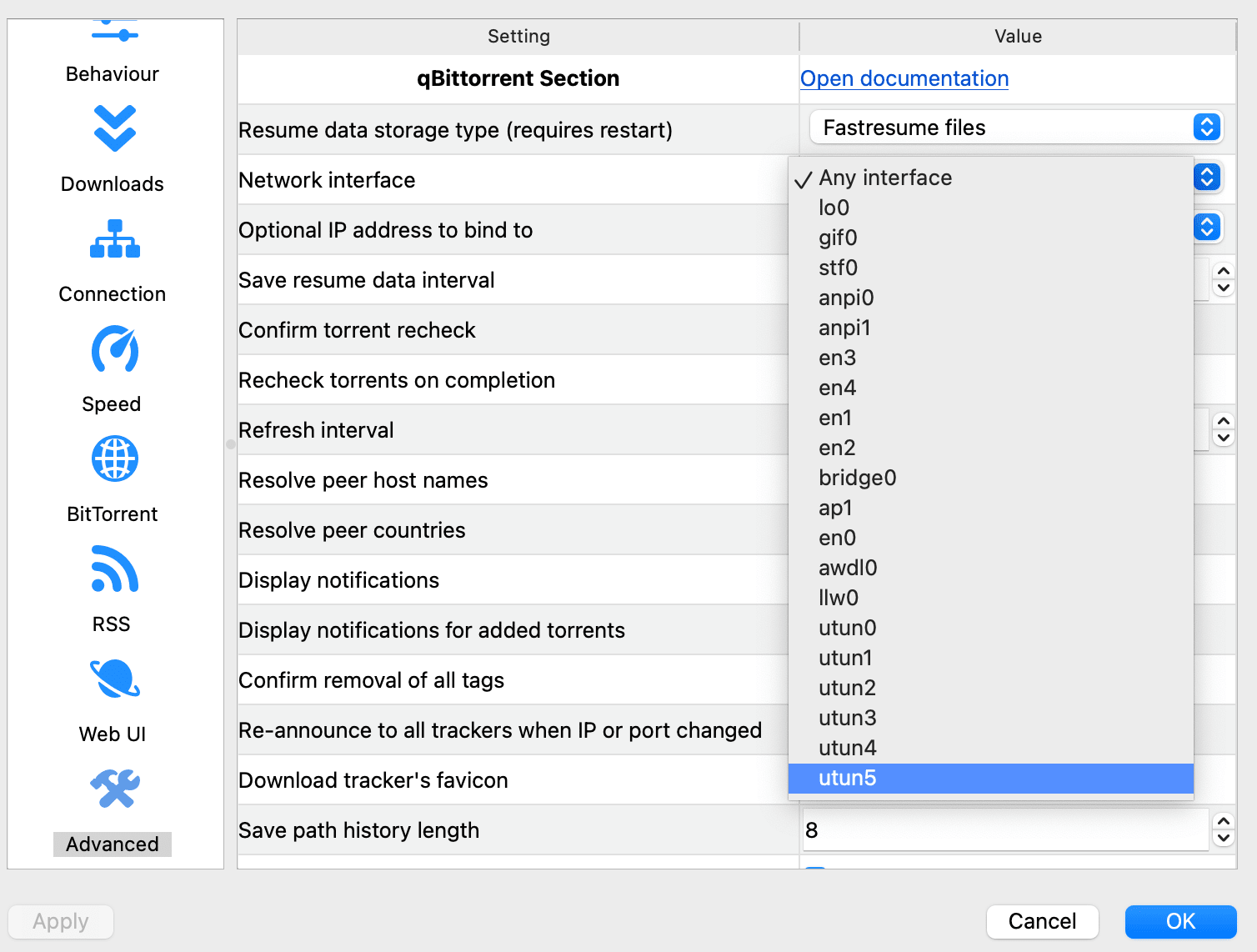Select the Optional IP address to bind to row
Viewport: 1257px width, 952px height.
513,230
